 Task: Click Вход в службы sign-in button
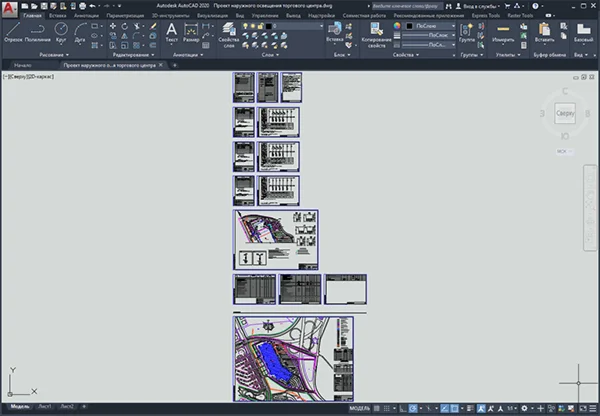[478, 6]
